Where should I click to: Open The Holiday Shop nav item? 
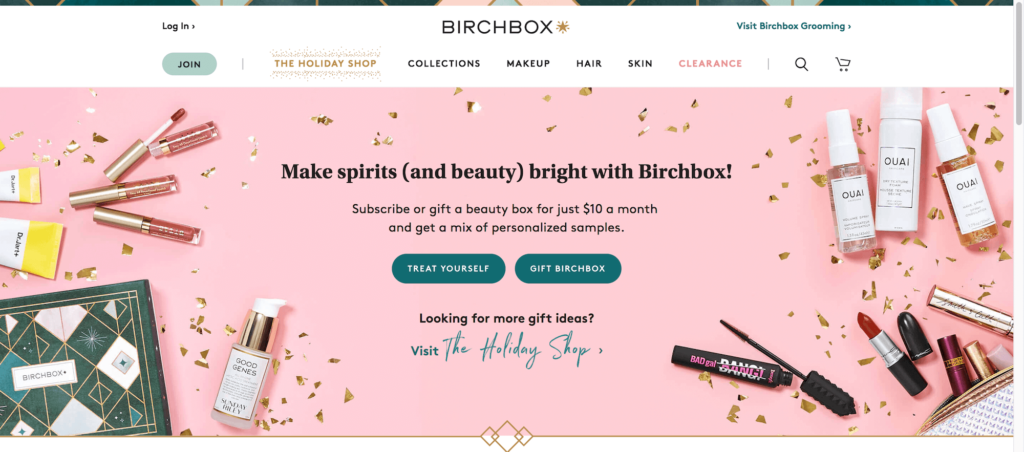[325, 63]
